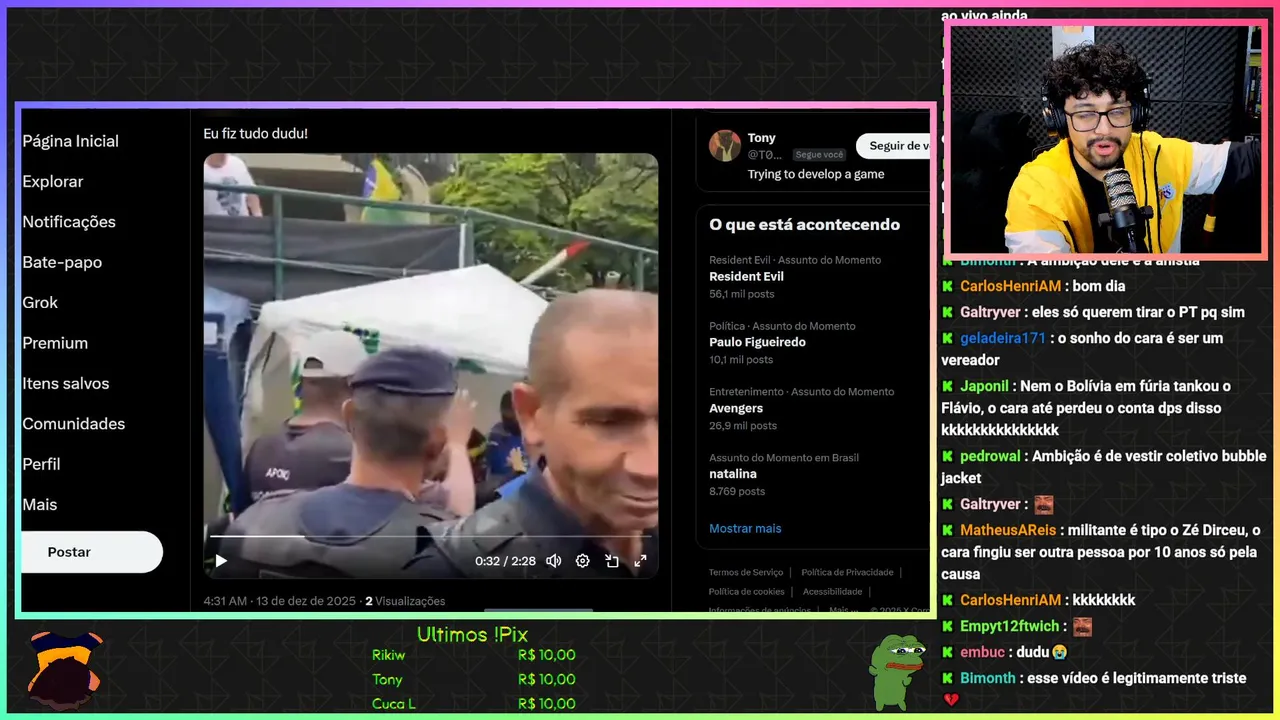Viewport: 1280px width, 720px height.
Task: Click Mostrar mais under trends
Action: [745, 528]
